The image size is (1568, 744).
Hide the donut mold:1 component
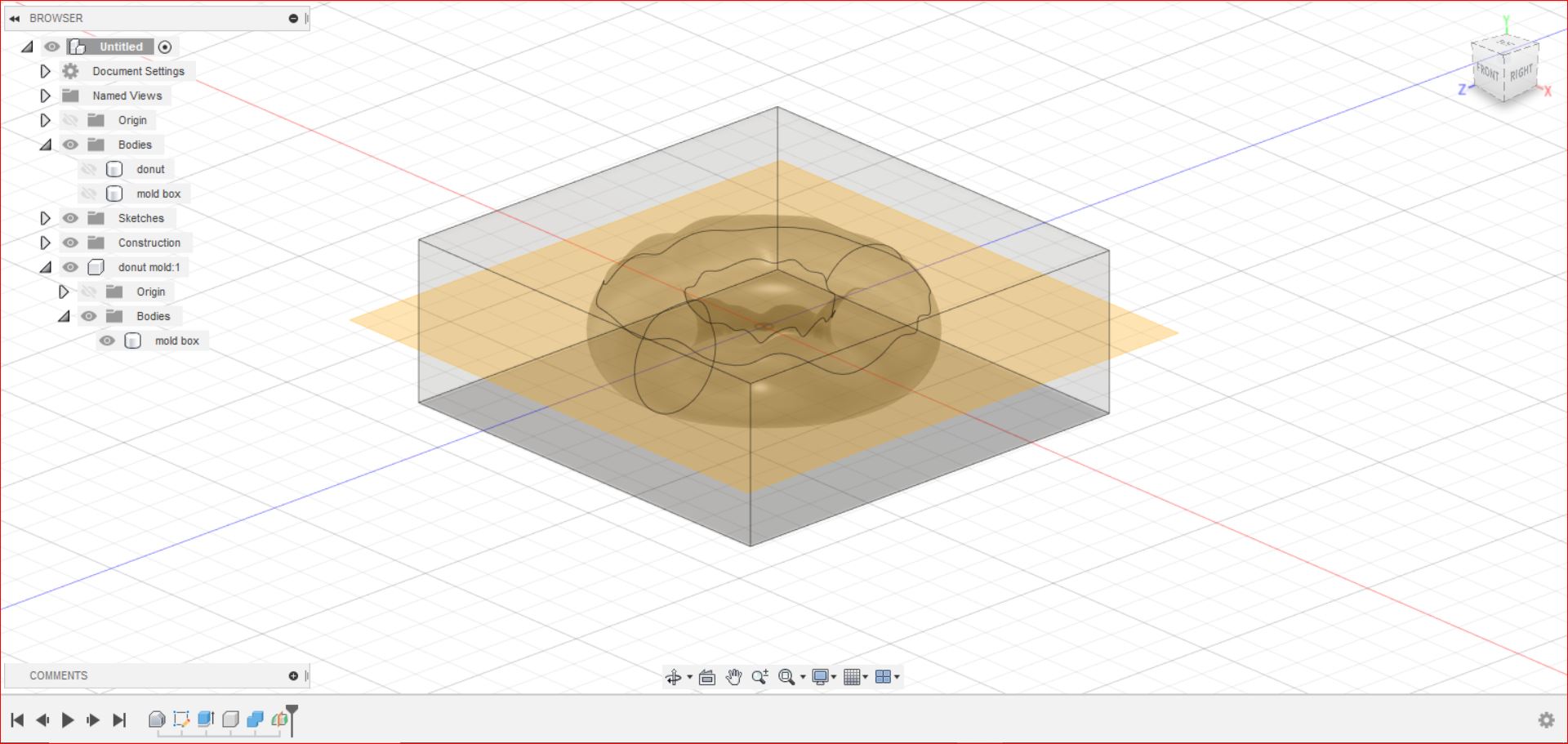click(x=71, y=267)
